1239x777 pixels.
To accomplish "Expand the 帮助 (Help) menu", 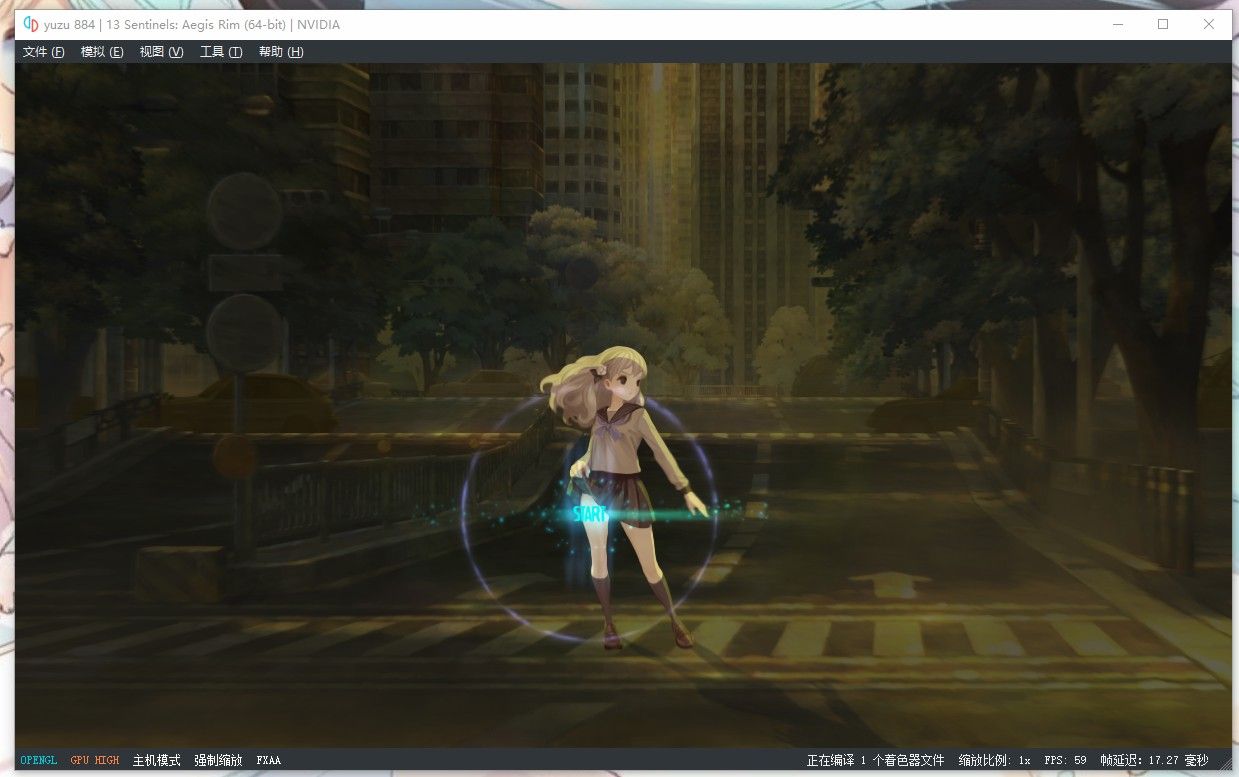I will click(281, 52).
